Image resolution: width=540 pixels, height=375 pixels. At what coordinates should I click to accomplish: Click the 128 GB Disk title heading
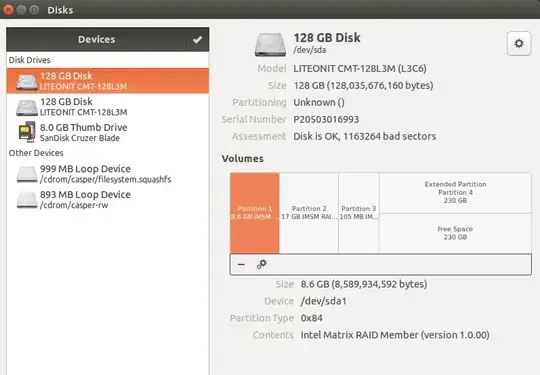327,38
